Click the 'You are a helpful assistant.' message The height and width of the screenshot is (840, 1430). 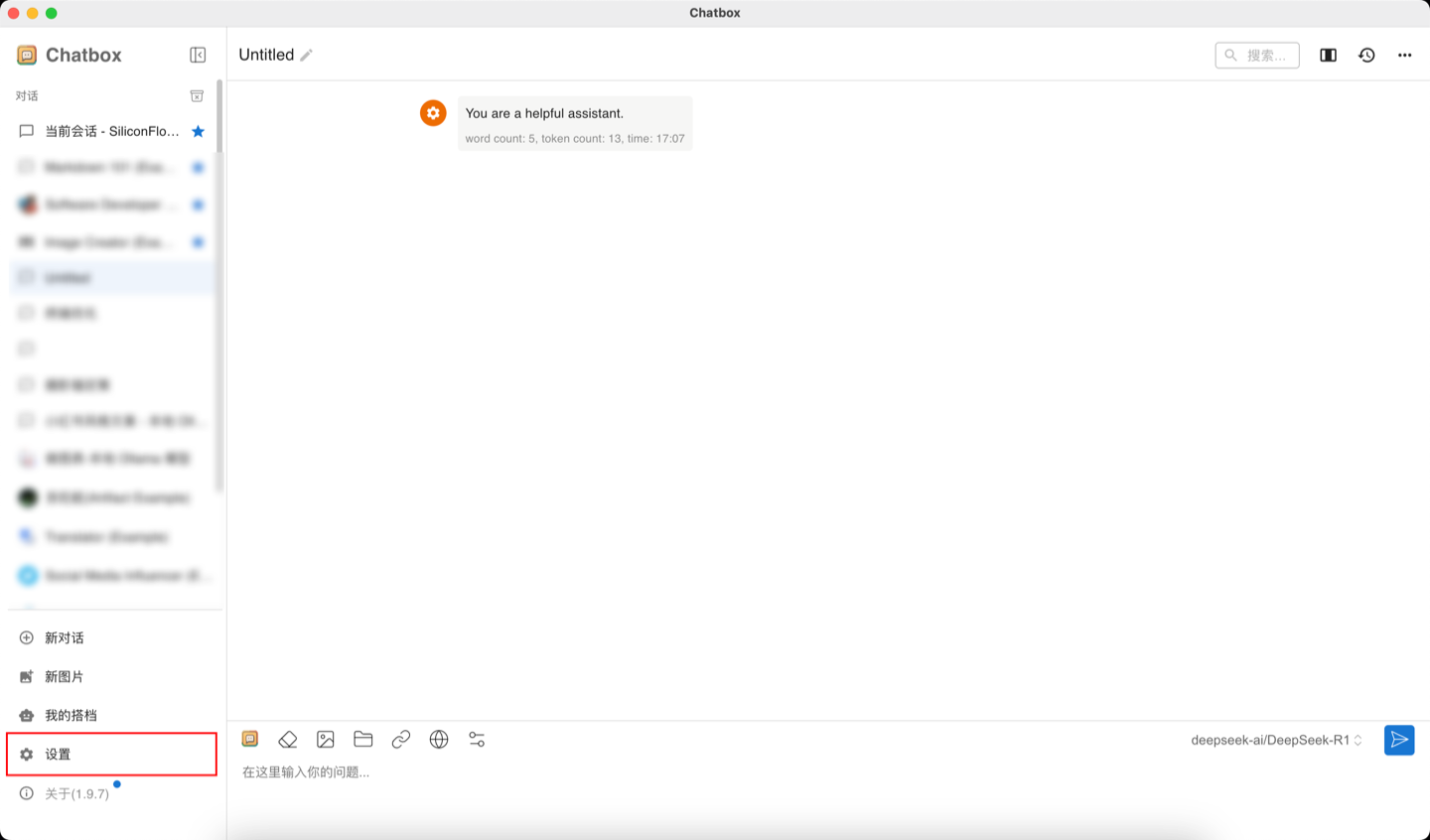pyautogui.click(x=544, y=113)
